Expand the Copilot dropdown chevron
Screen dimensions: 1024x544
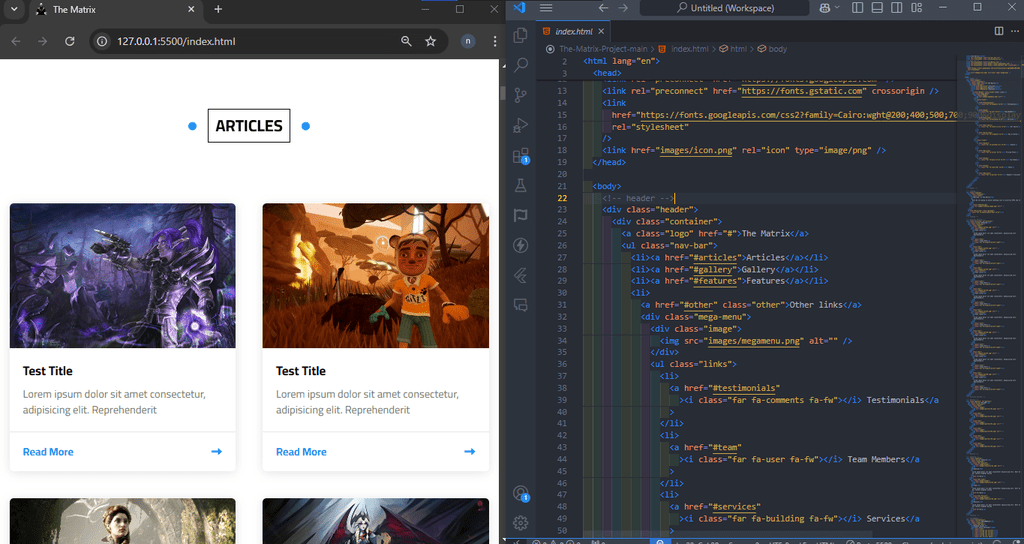tap(836, 8)
